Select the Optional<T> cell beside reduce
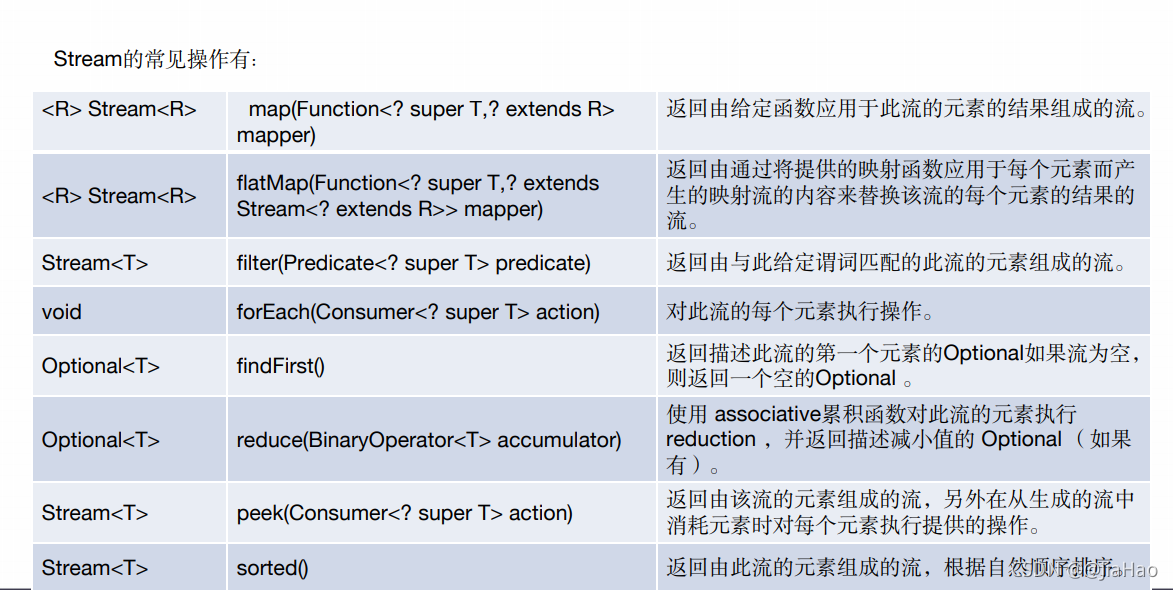Screen dimensions: 1173x590 129,439
